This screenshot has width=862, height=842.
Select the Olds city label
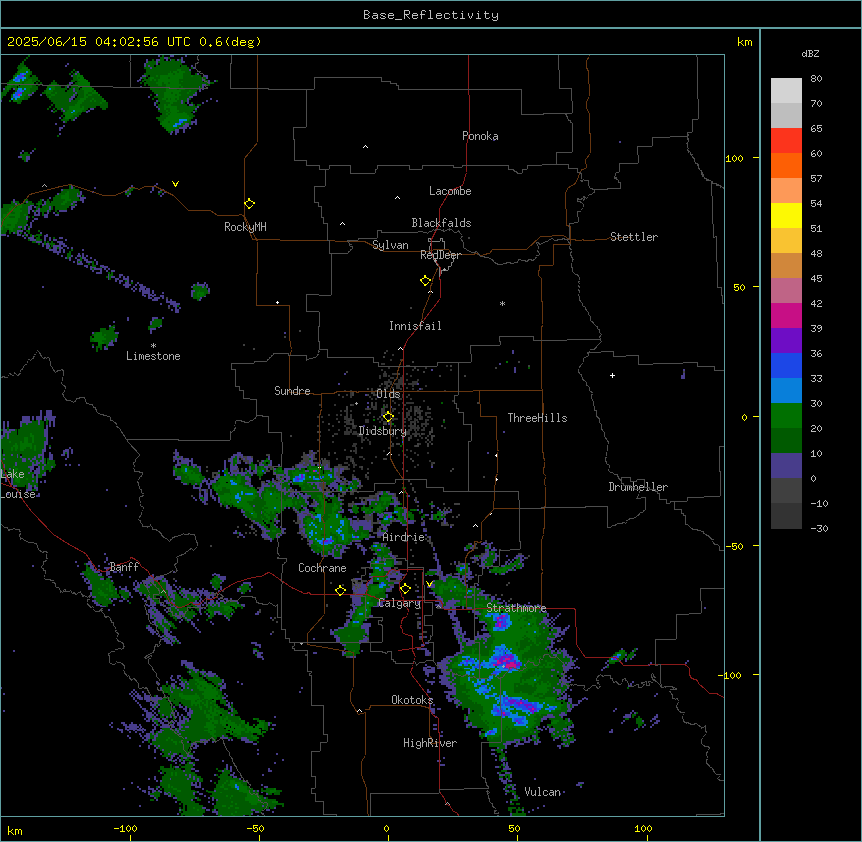pos(388,394)
